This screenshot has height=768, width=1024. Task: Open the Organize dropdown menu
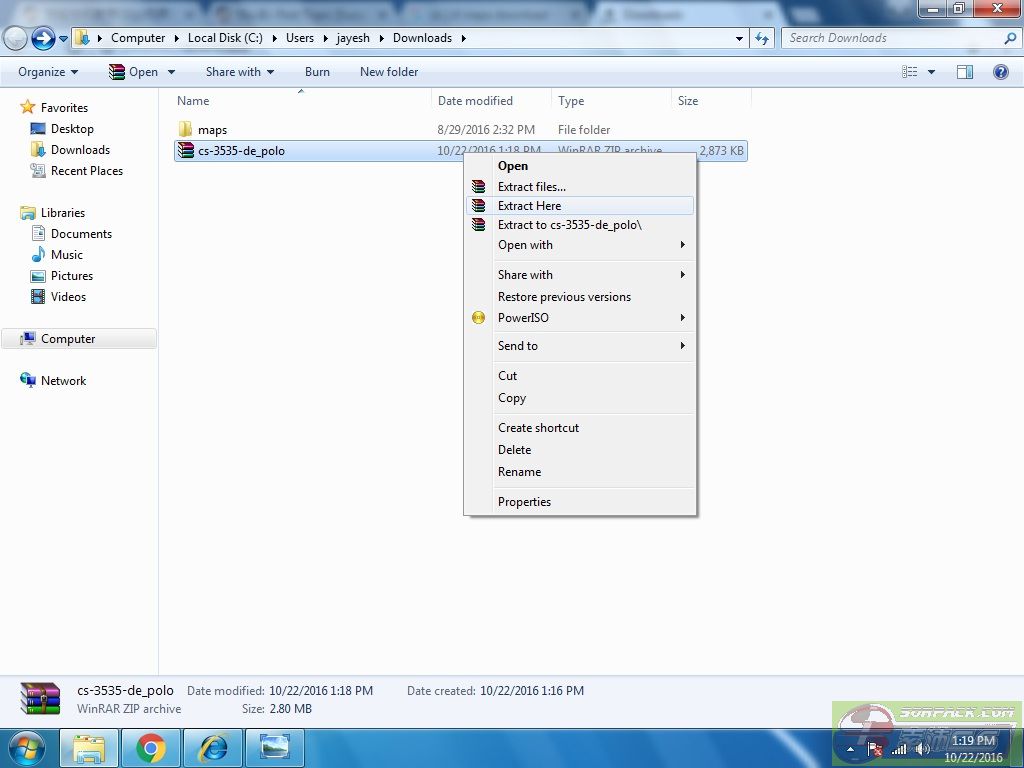click(x=47, y=72)
